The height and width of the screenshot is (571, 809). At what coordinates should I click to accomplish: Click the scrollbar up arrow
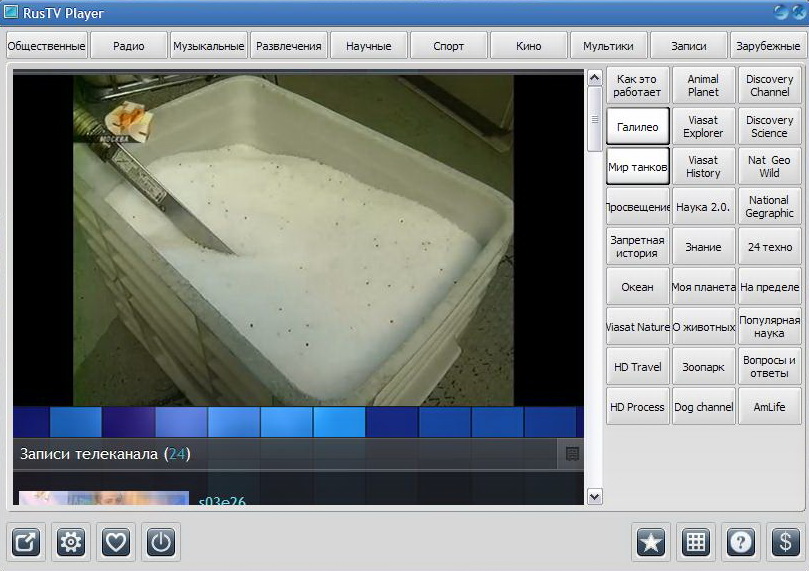(595, 77)
